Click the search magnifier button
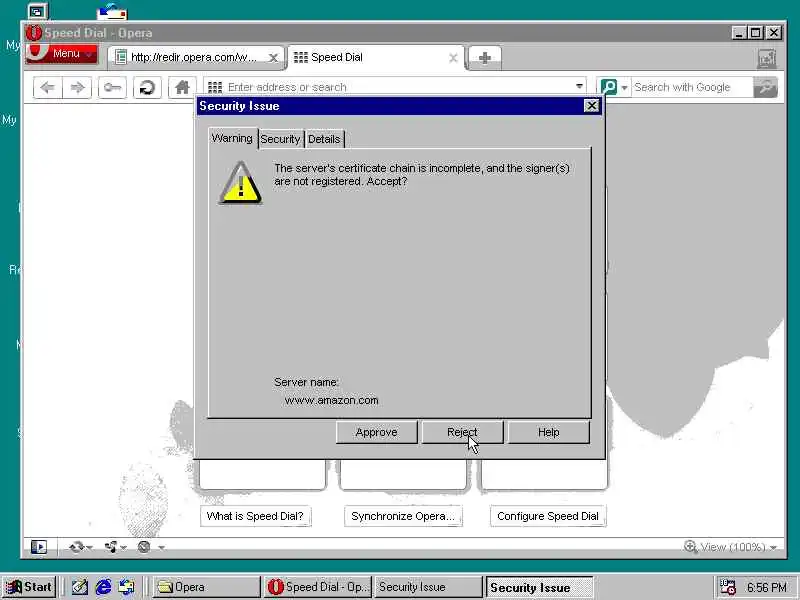This screenshot has width=800, height=600. tap(765, 87)
